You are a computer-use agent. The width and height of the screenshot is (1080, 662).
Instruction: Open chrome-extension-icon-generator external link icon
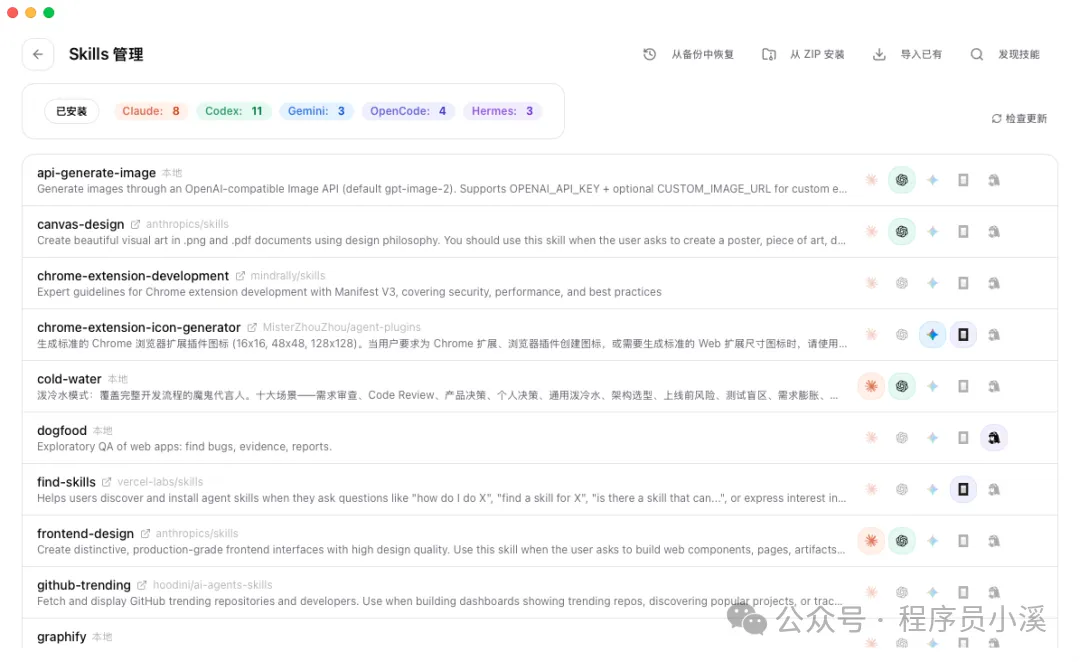pyautogui.click(x=252, y=328)
